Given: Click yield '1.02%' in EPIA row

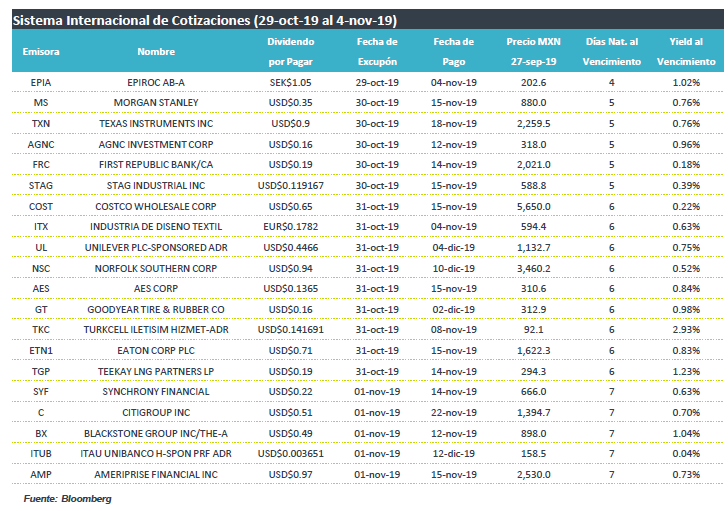Looking at the screenshot, I should pyautogui.click(x=686, y=83).
